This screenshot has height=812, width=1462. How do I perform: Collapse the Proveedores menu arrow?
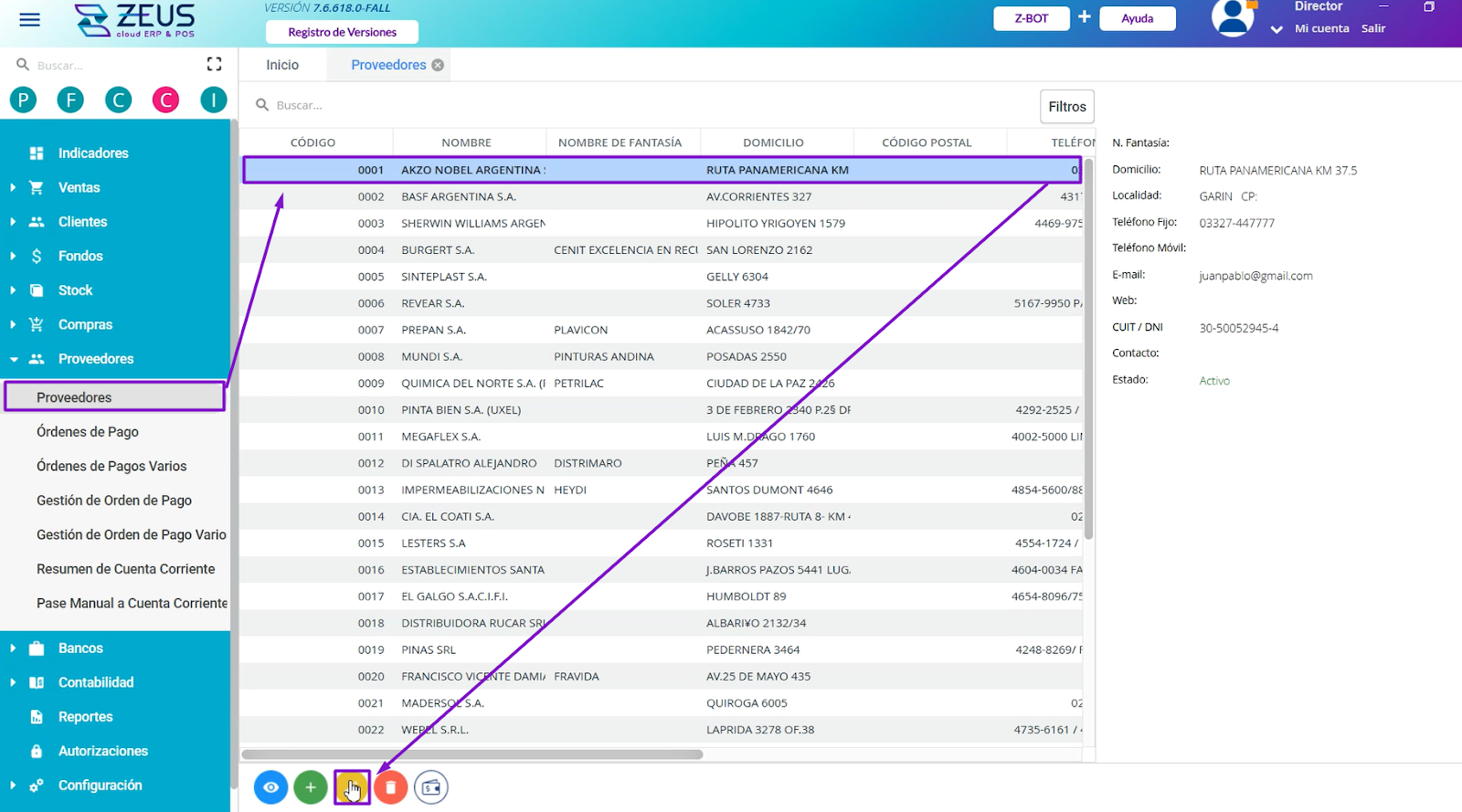13,359
